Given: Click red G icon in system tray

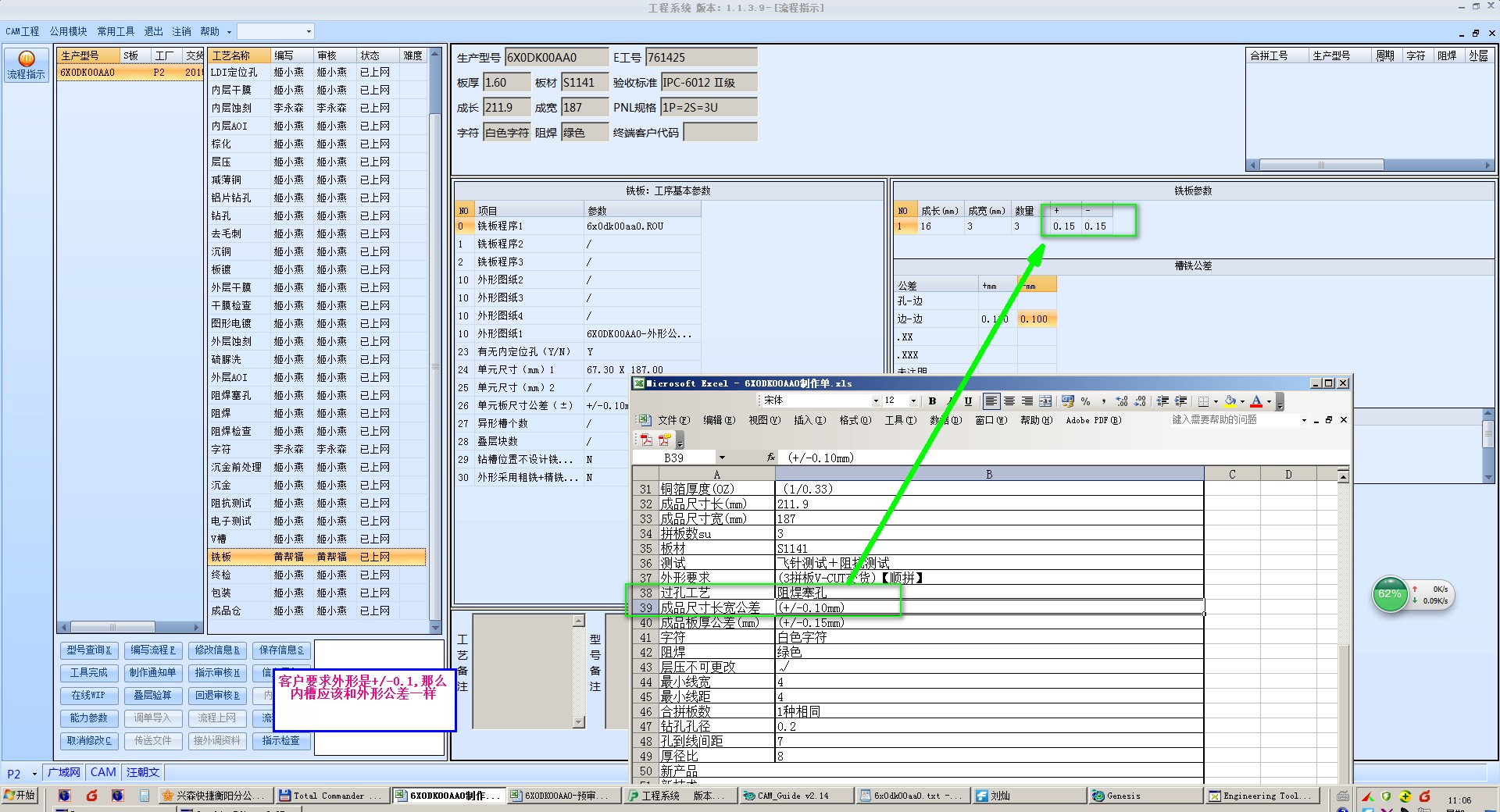Looking at the screenshot, I should point(1424,796).
